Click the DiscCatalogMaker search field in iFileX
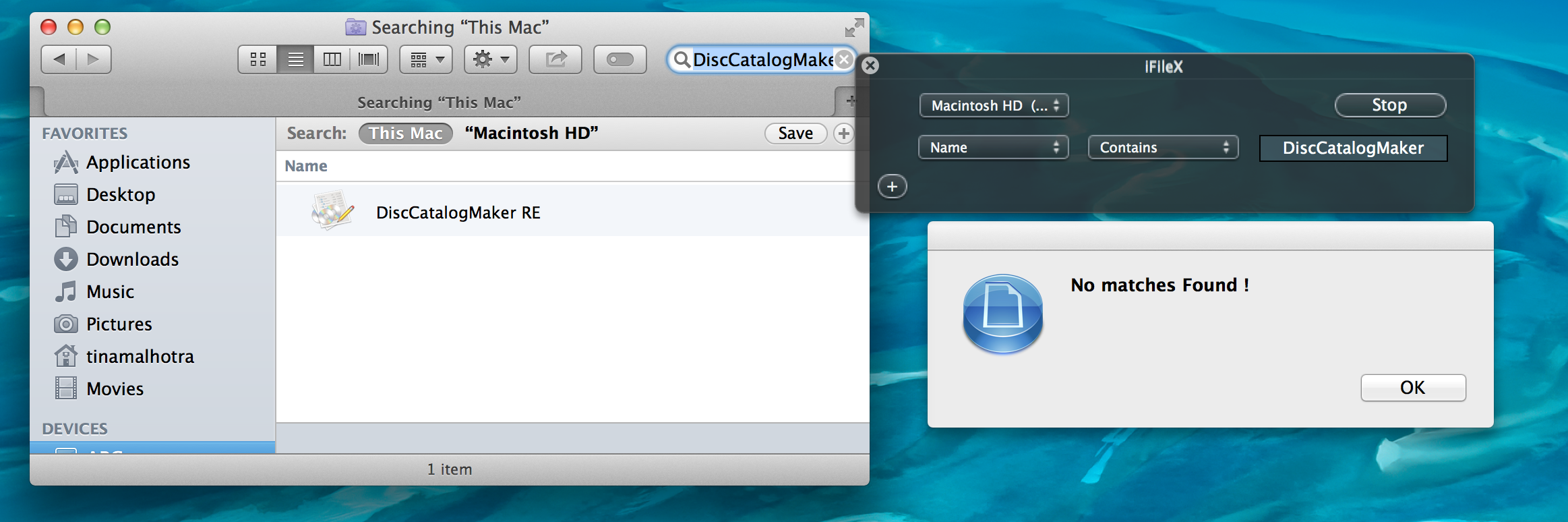 pyautogui.click(x=1353, y=148)
